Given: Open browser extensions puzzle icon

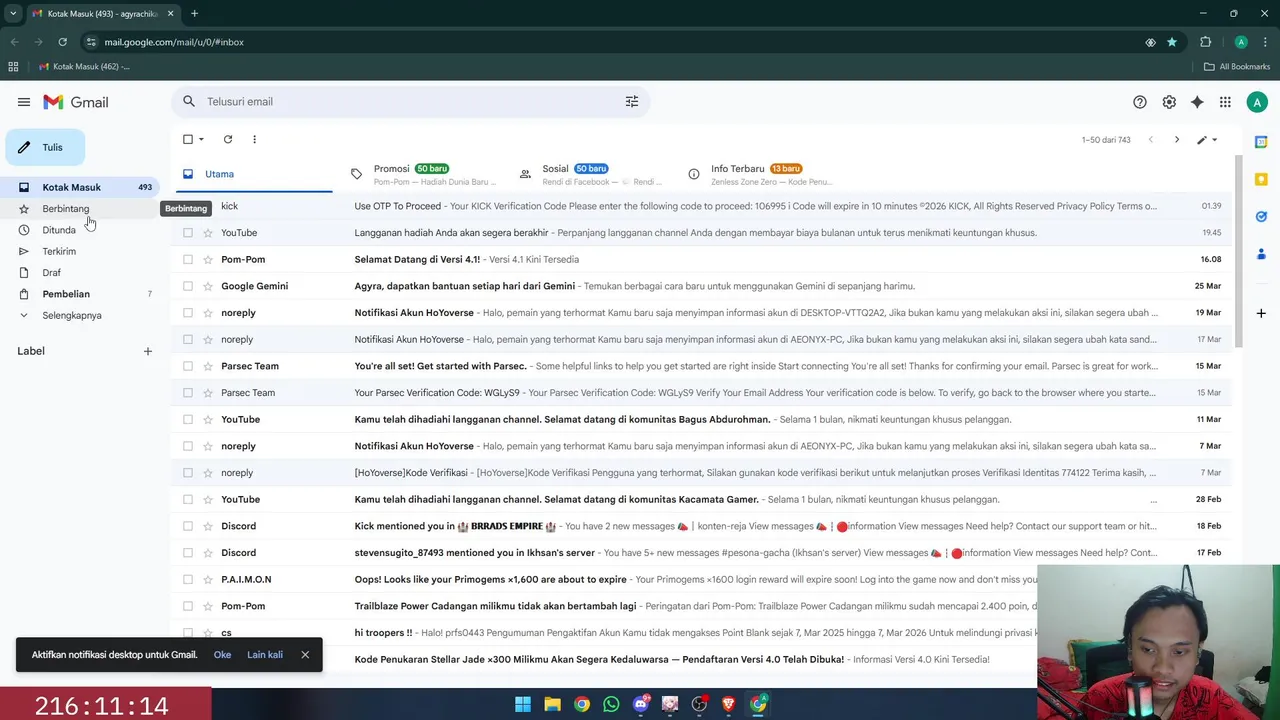Looking at the screenshot, I should [x=1205, y=42].
